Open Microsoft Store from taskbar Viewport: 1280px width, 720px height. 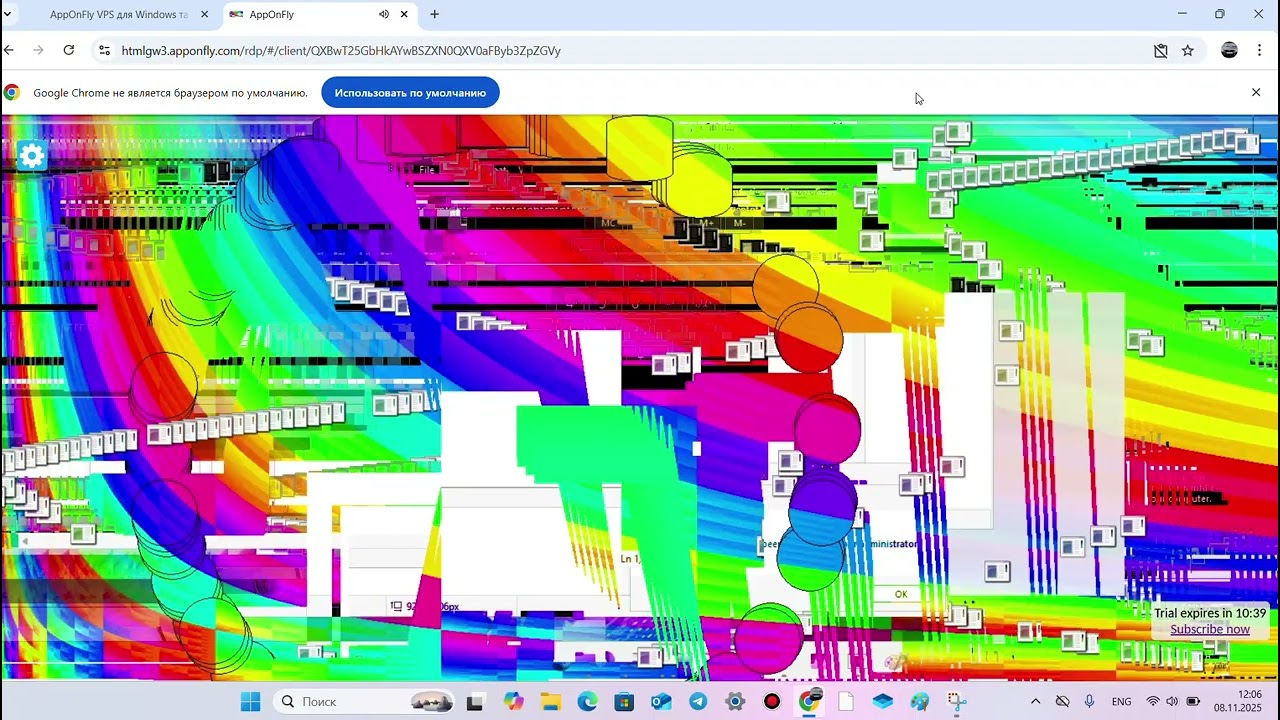tap(624, 702)
